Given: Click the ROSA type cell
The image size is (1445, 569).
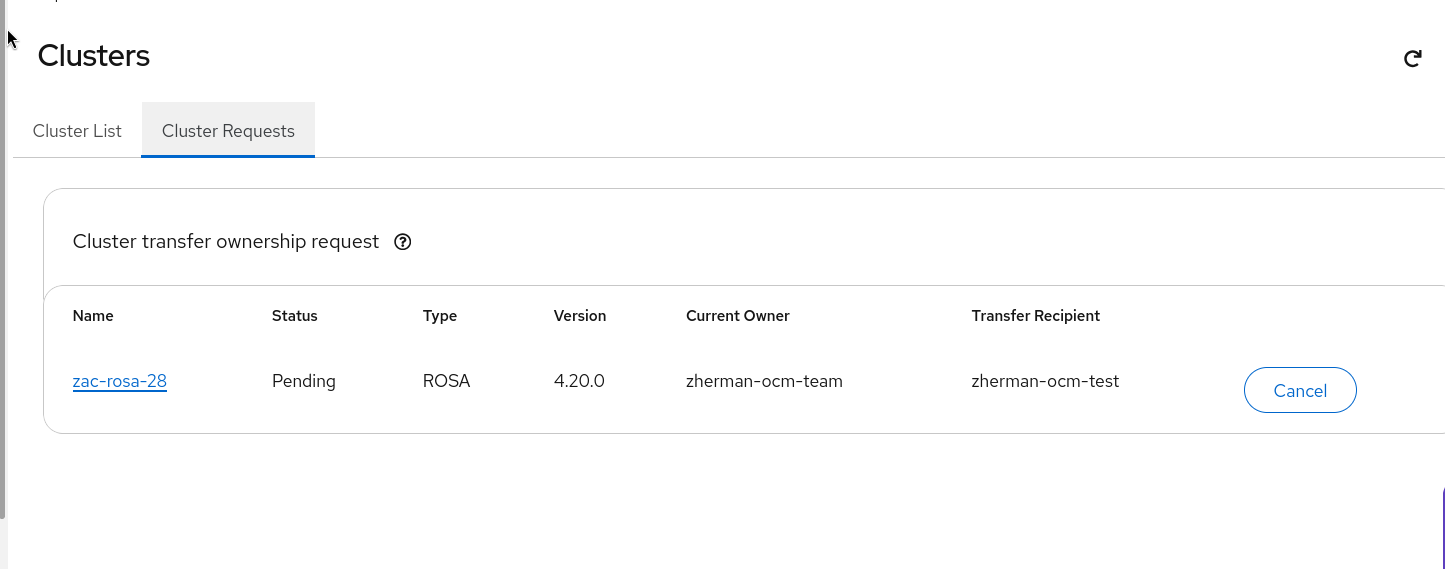Looking at the screenshot, I should [446, 381].
